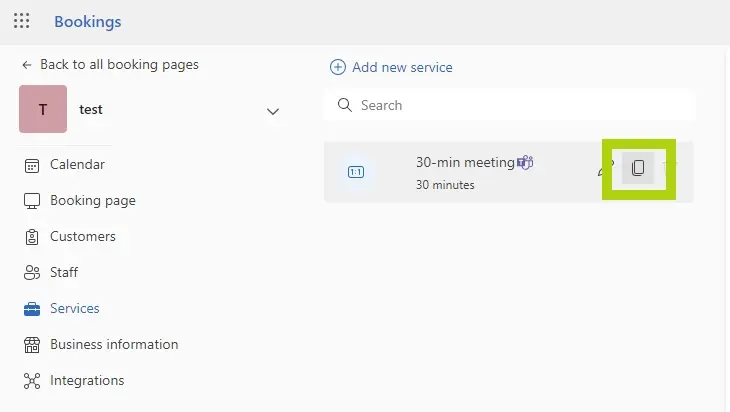Focus the Search services field

click(x=520, y=105)
